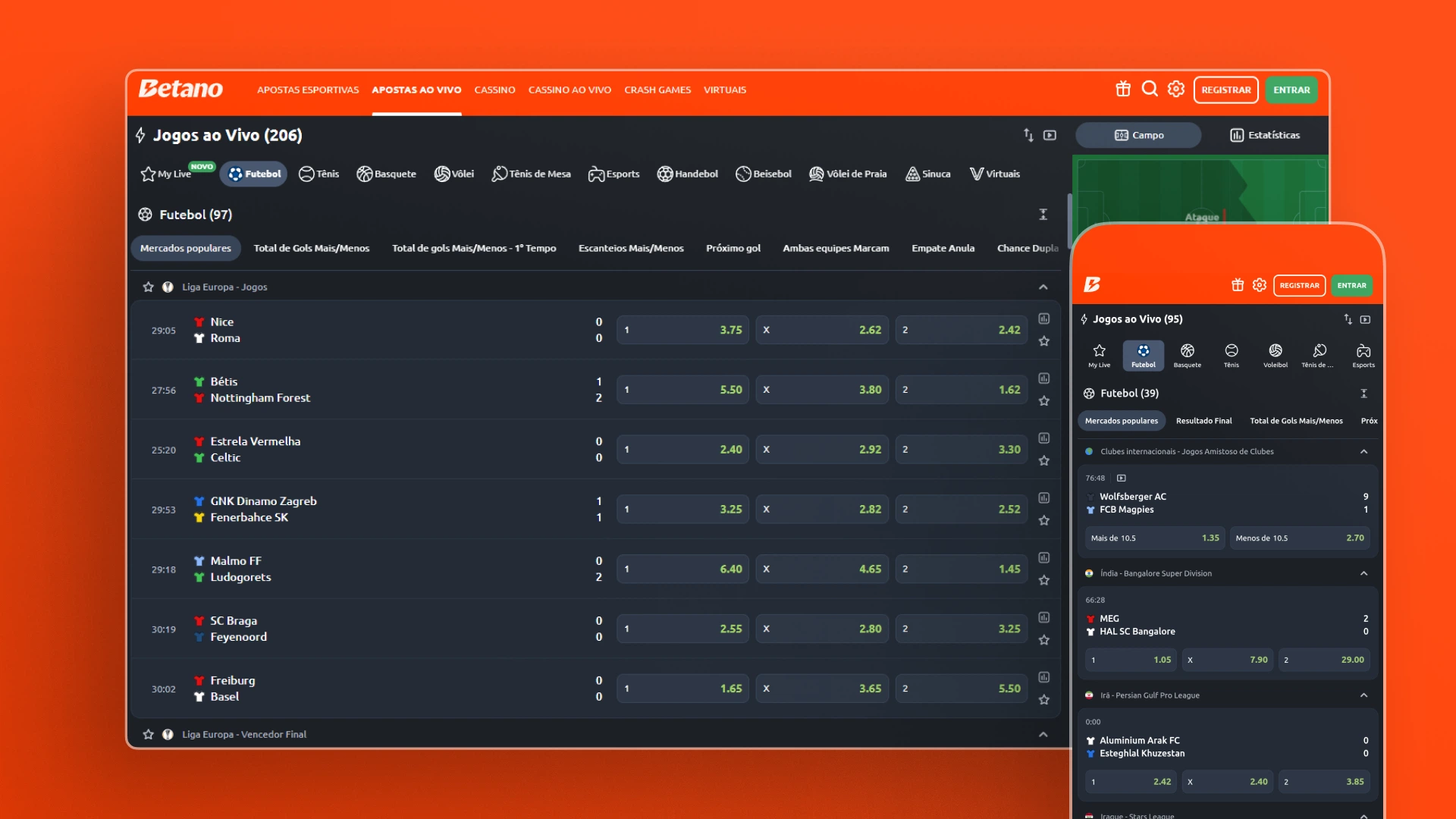The image size is (1456, 819).
Task: Collapse the Liga Europa - Vencedor Final section
Action: coord(1043,735)
